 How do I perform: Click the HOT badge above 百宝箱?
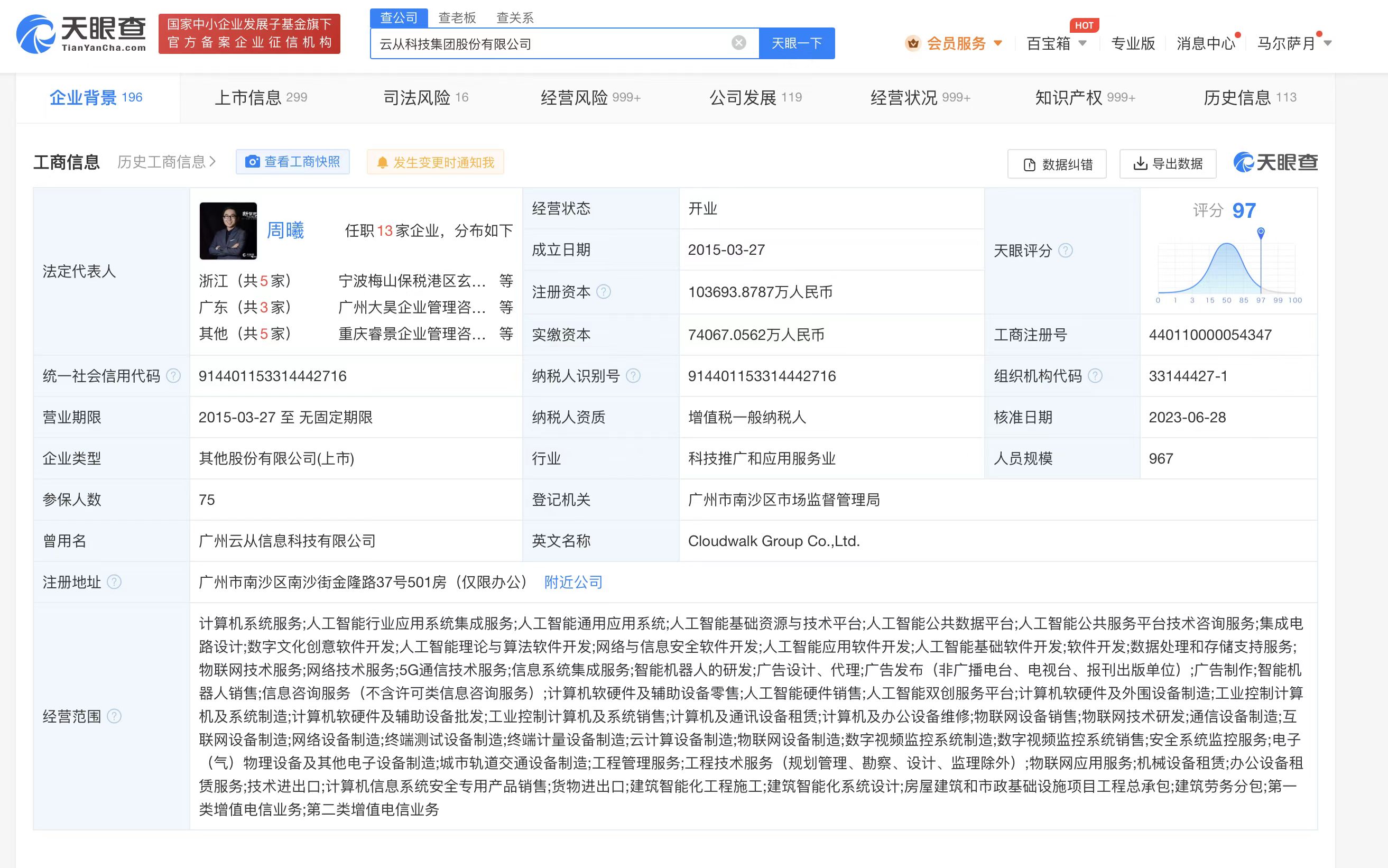(x=1084, y=25)
